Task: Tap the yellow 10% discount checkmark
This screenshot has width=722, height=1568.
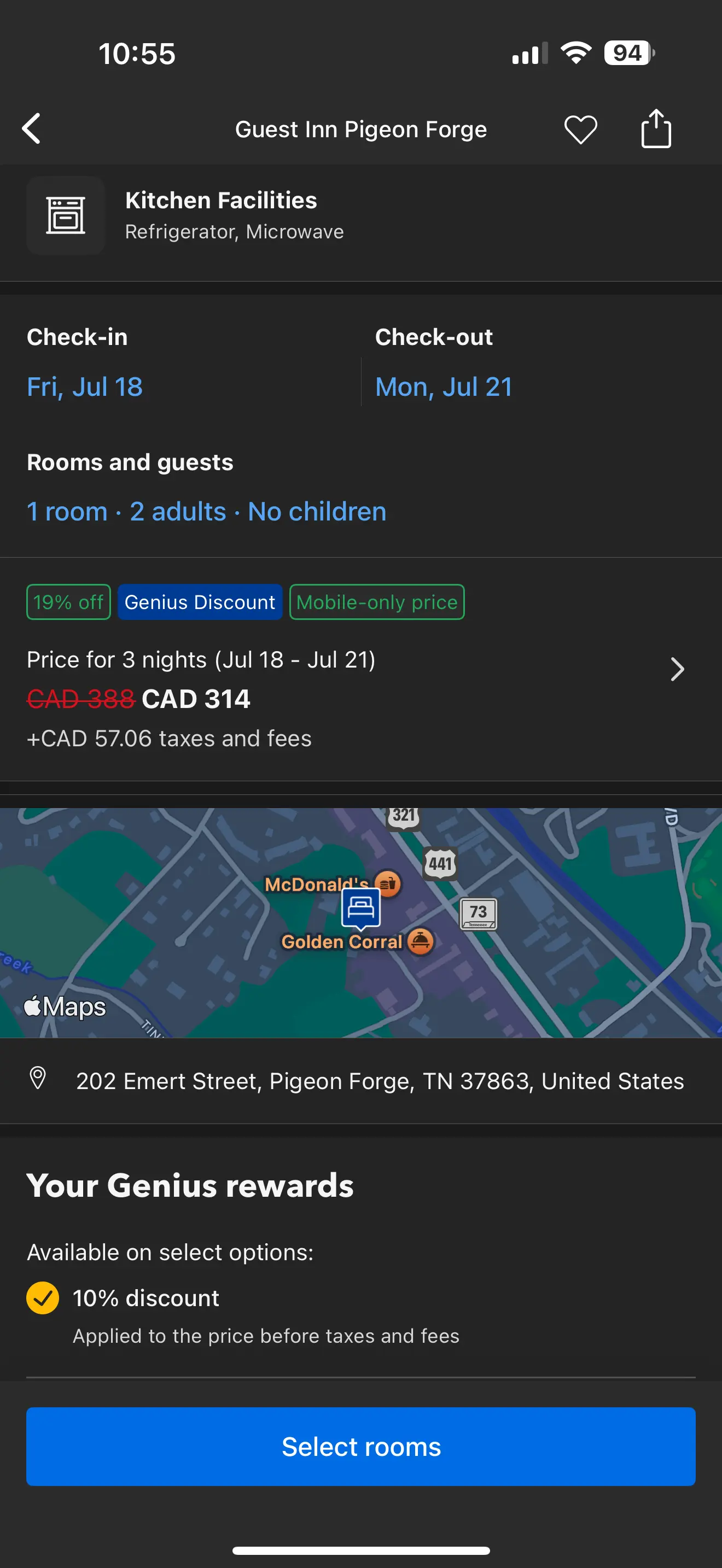Action: pyautogui.click(x=43, y=1298)
